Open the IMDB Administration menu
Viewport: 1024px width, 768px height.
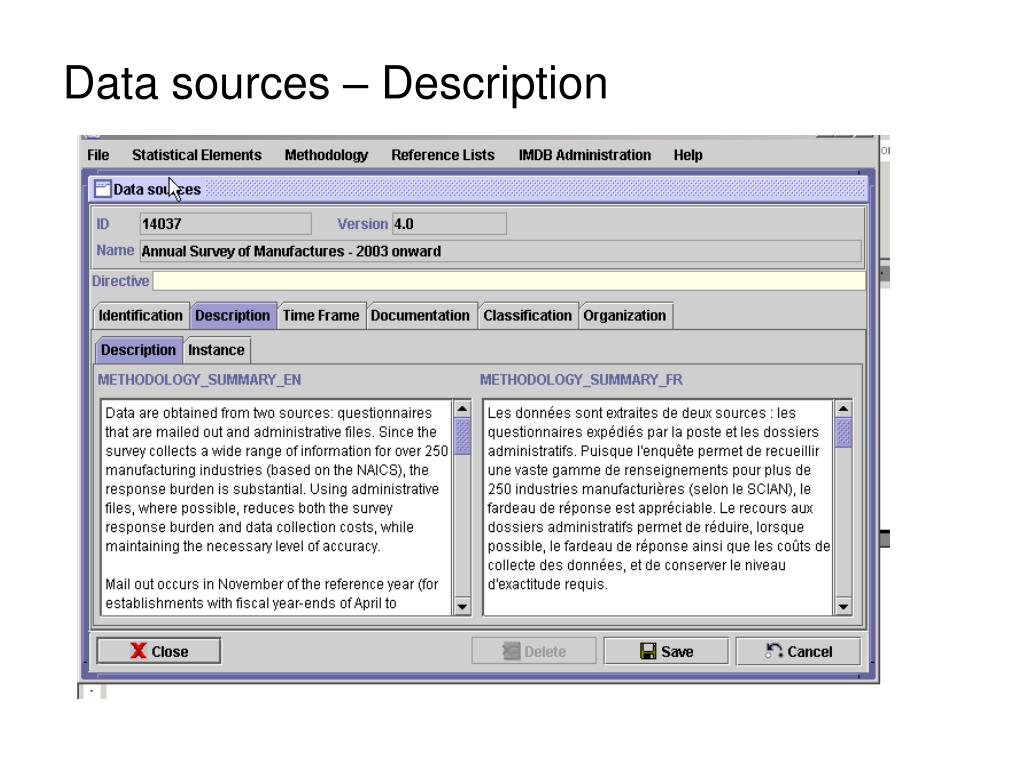coord(584,155)
